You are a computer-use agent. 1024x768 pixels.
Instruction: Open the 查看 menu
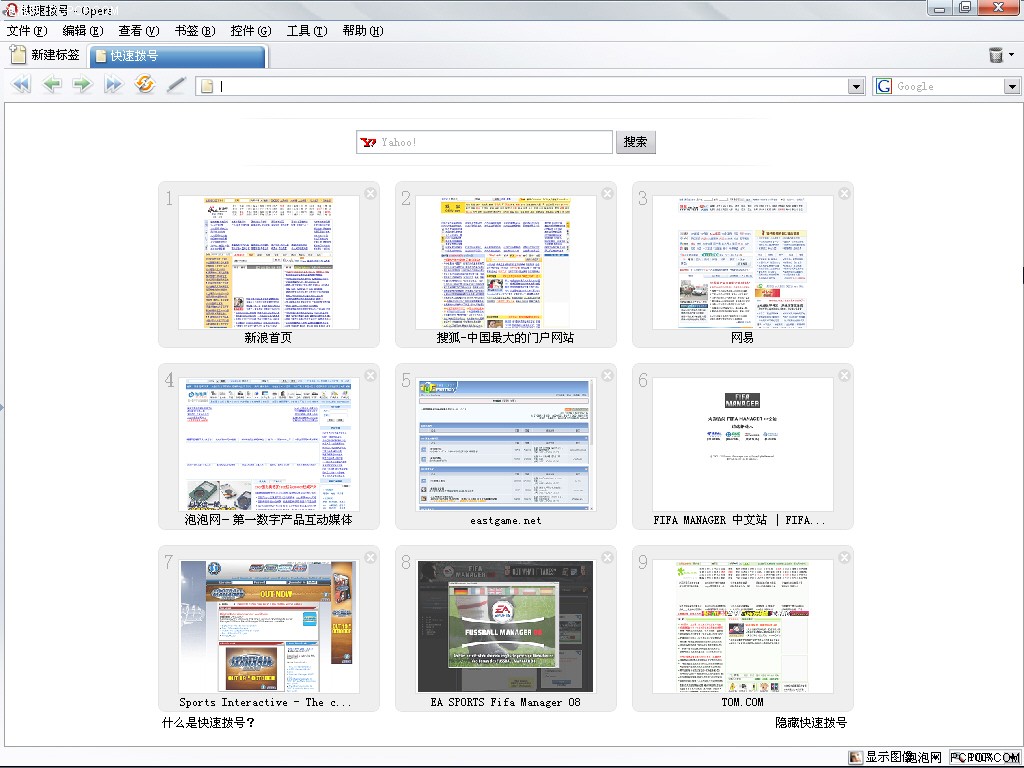138,31
